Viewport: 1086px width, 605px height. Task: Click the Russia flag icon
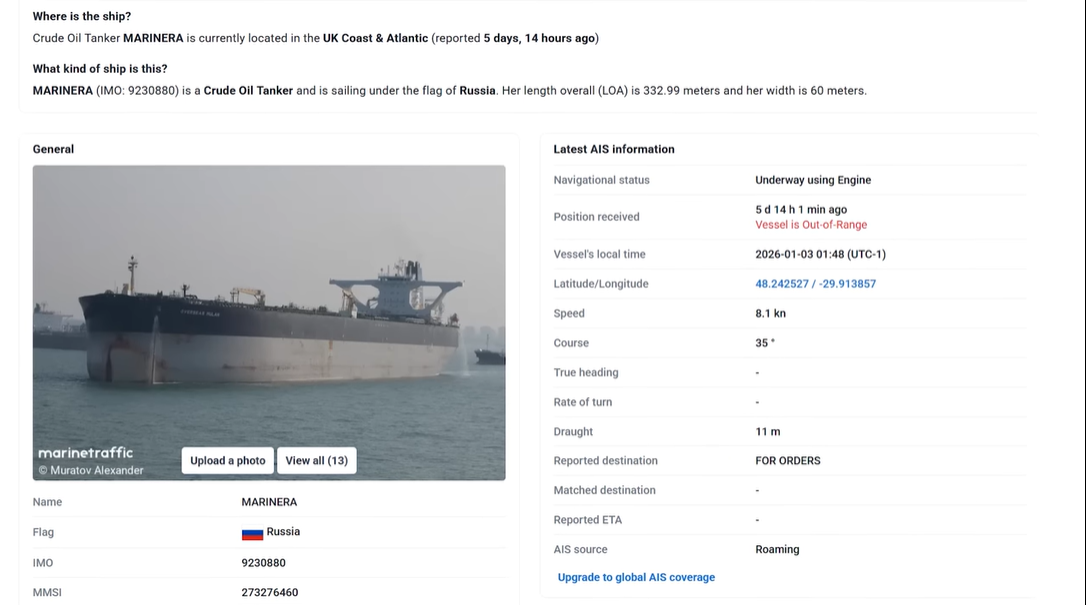pos(252,533)
